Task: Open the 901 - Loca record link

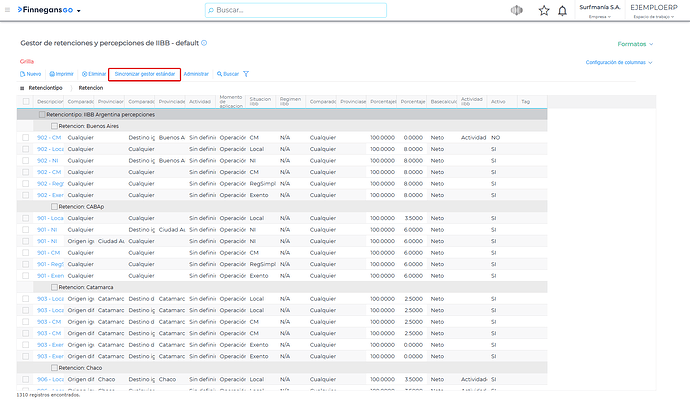Action: (x=50, y=218)
